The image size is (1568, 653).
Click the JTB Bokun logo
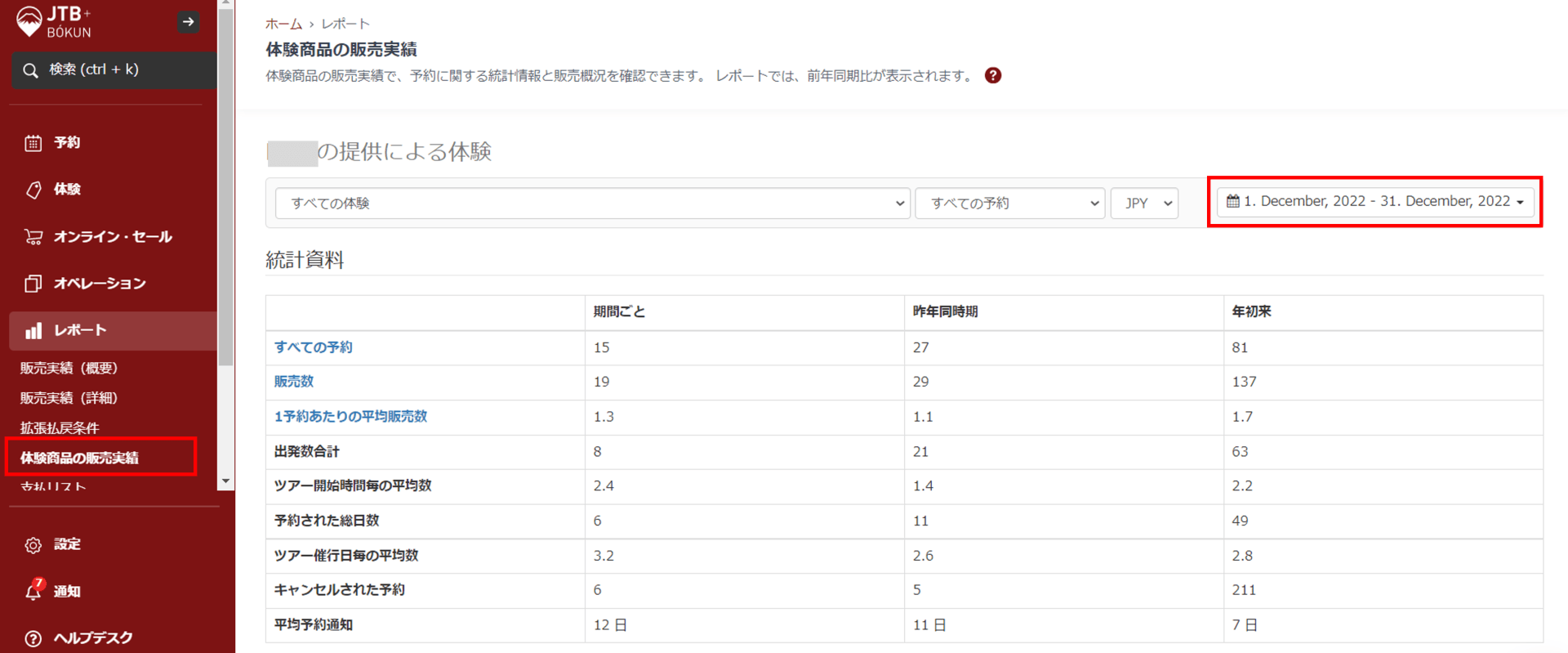pyautogui.click(x=55, y=22)
